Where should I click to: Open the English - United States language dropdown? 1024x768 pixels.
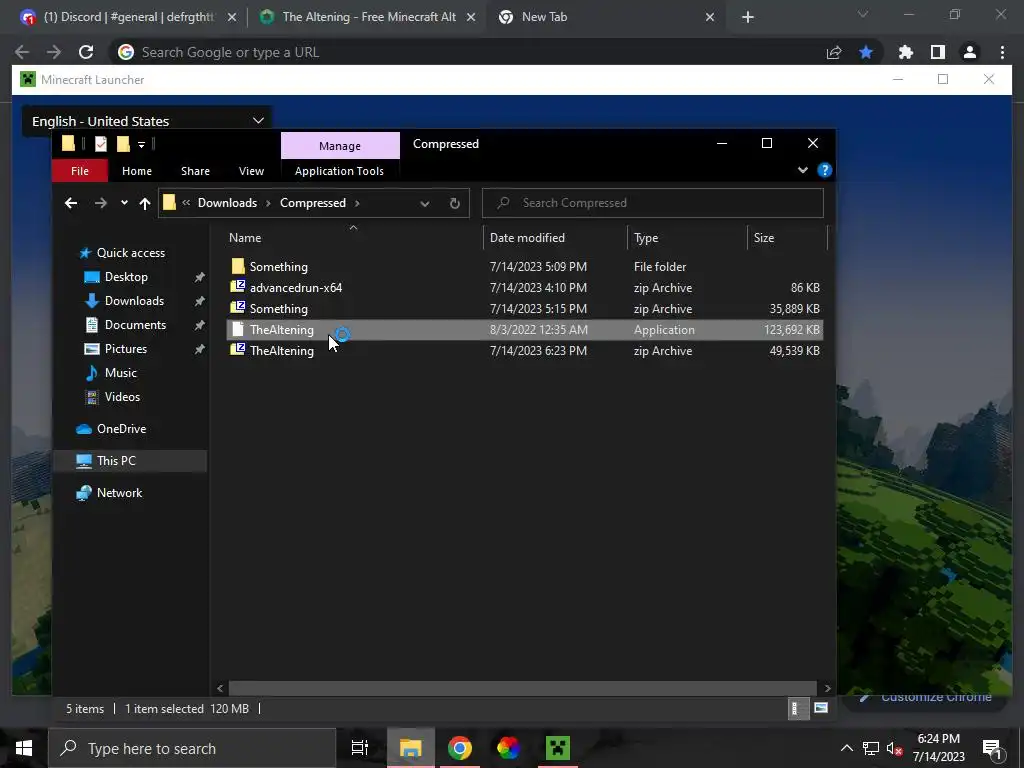click(x=147, y=121)
